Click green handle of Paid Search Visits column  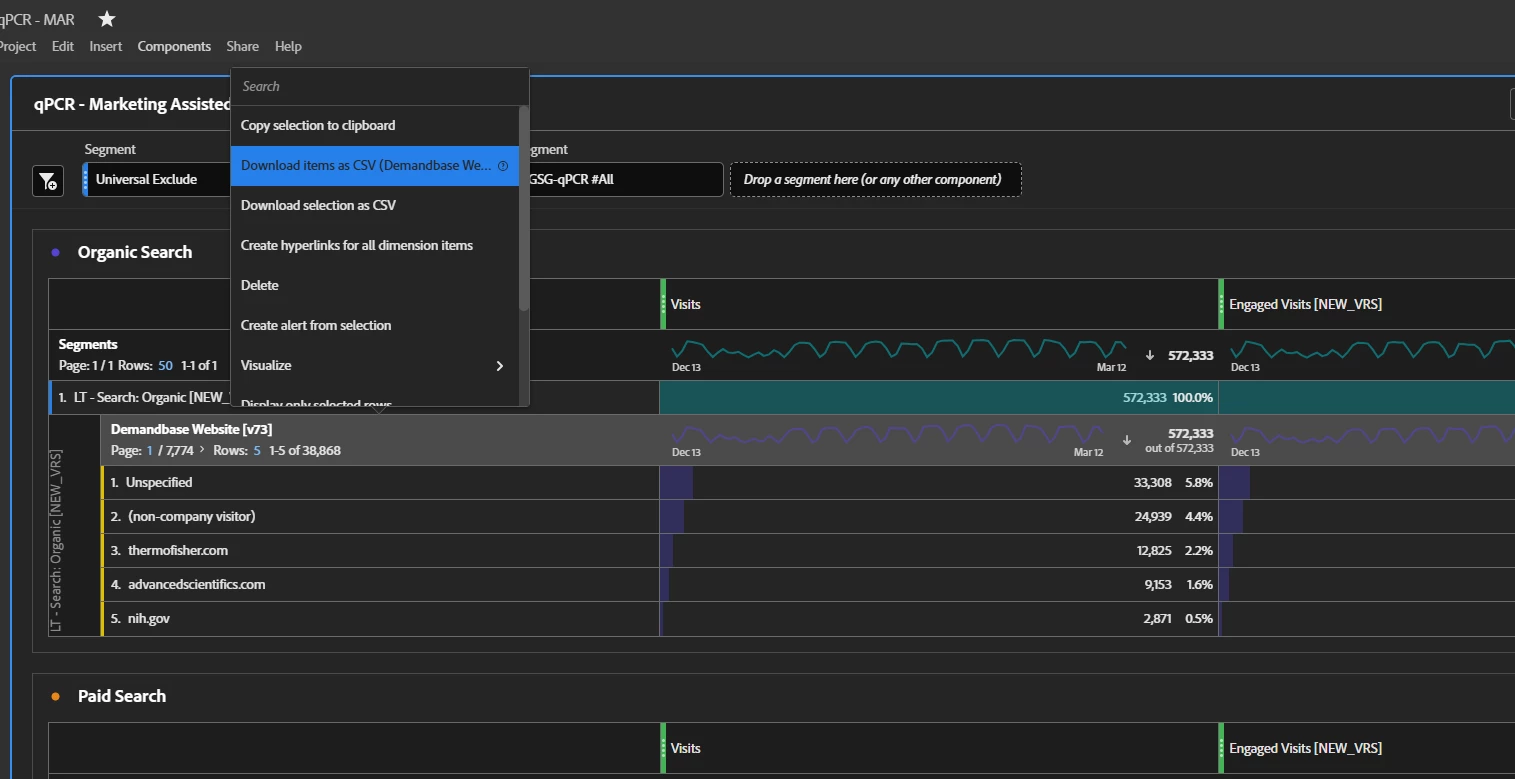point(663,748)
